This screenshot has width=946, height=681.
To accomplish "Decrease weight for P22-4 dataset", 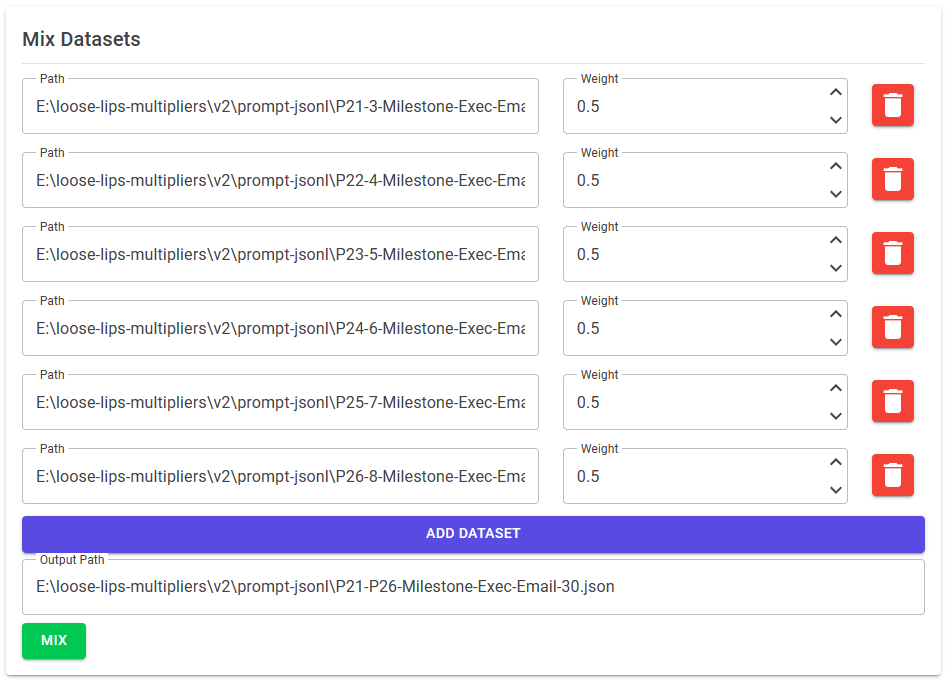I will [x=836, y=194].
